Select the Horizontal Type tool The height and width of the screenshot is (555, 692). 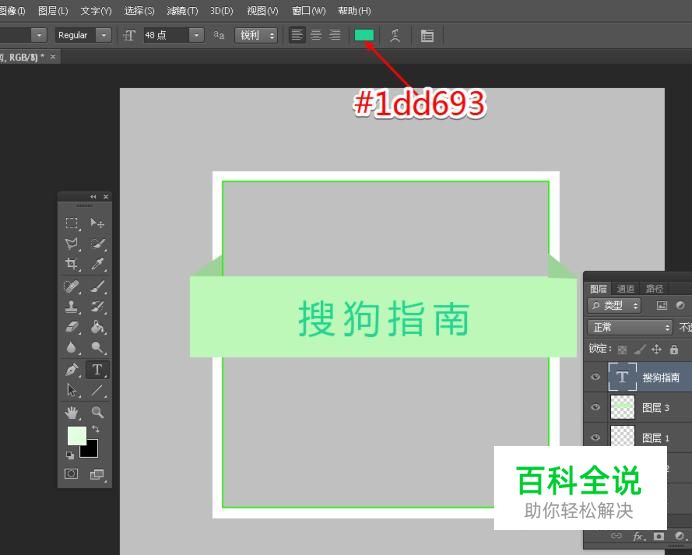pyautogui.click(x=97, y=369)
